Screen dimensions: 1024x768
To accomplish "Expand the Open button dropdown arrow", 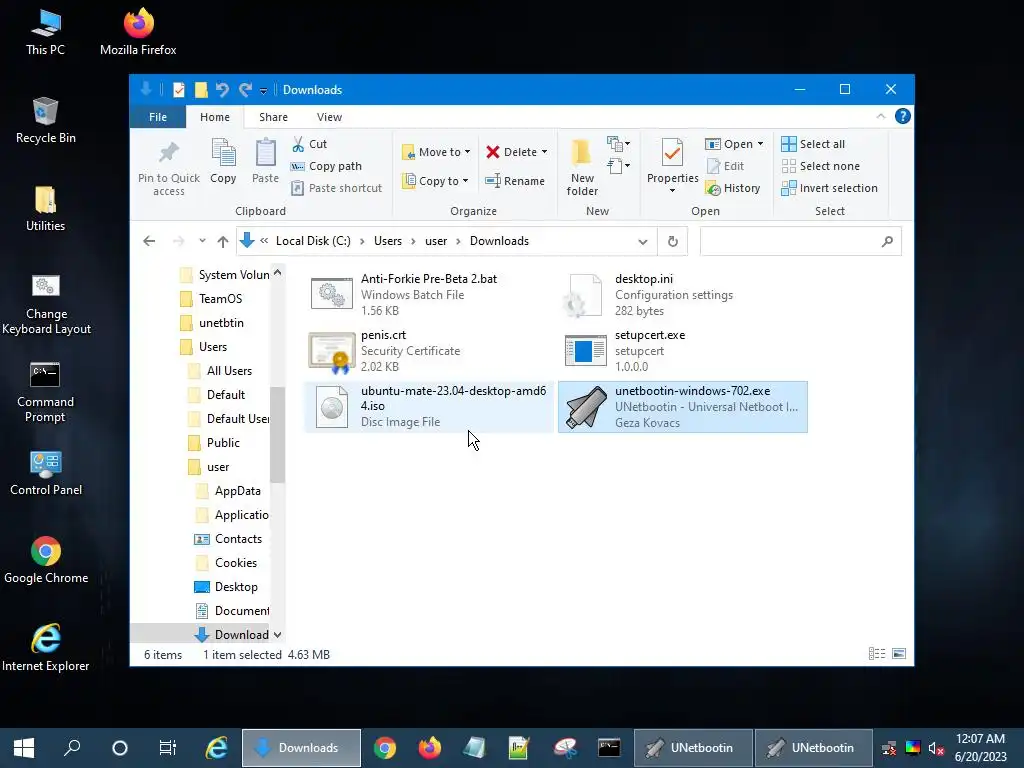I will [x=760, y=144].
